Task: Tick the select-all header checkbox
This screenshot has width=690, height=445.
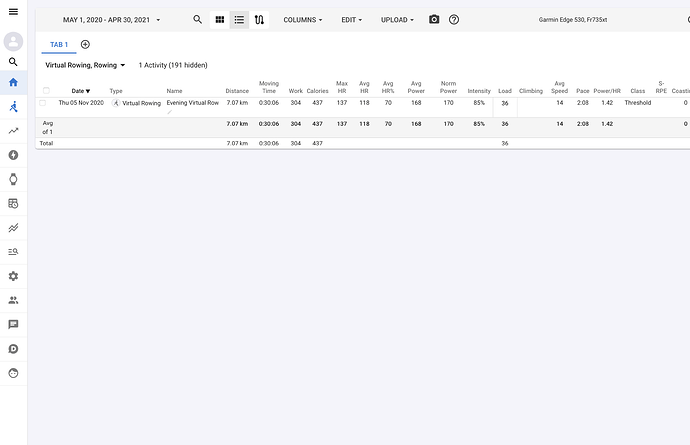Action: 45,90
